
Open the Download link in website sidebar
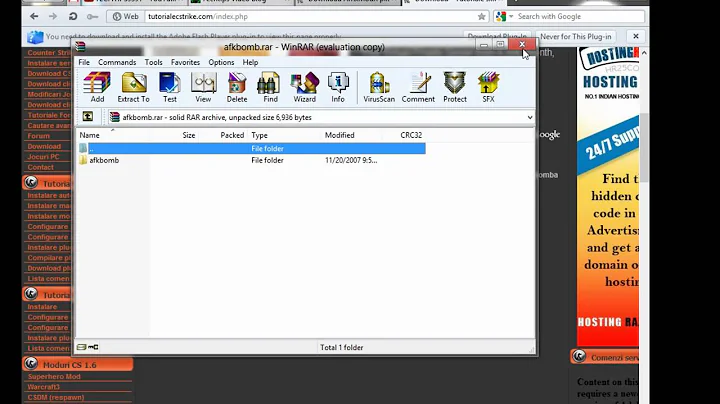click(x=44, y=146)
